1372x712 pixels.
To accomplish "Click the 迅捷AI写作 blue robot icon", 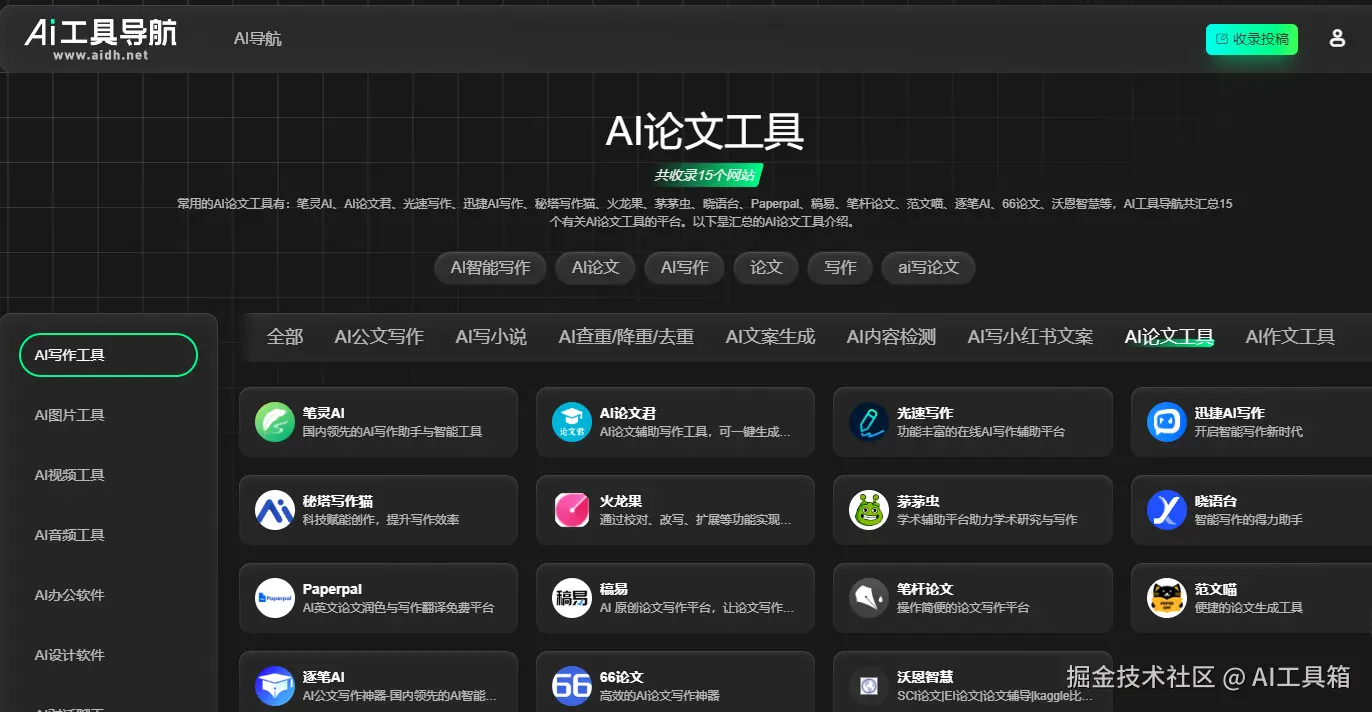I will tap(1166, 422).
